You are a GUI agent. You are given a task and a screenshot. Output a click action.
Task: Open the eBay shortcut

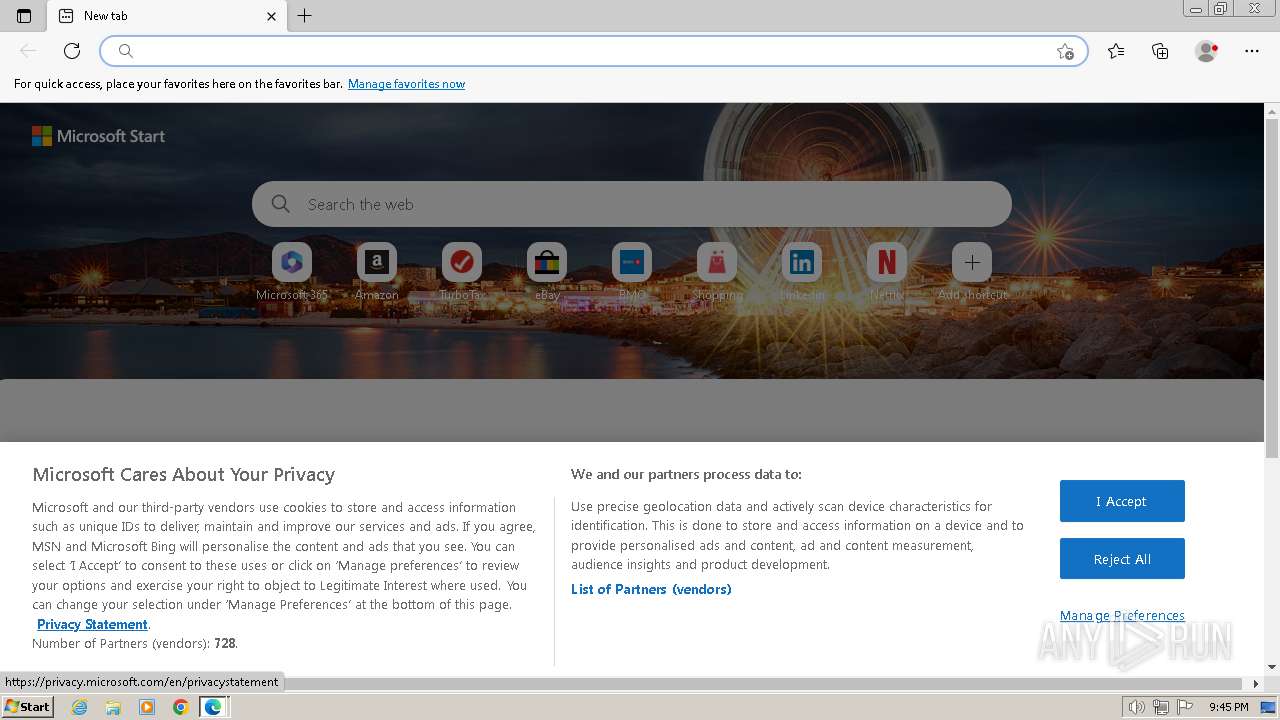pos(547,272)
